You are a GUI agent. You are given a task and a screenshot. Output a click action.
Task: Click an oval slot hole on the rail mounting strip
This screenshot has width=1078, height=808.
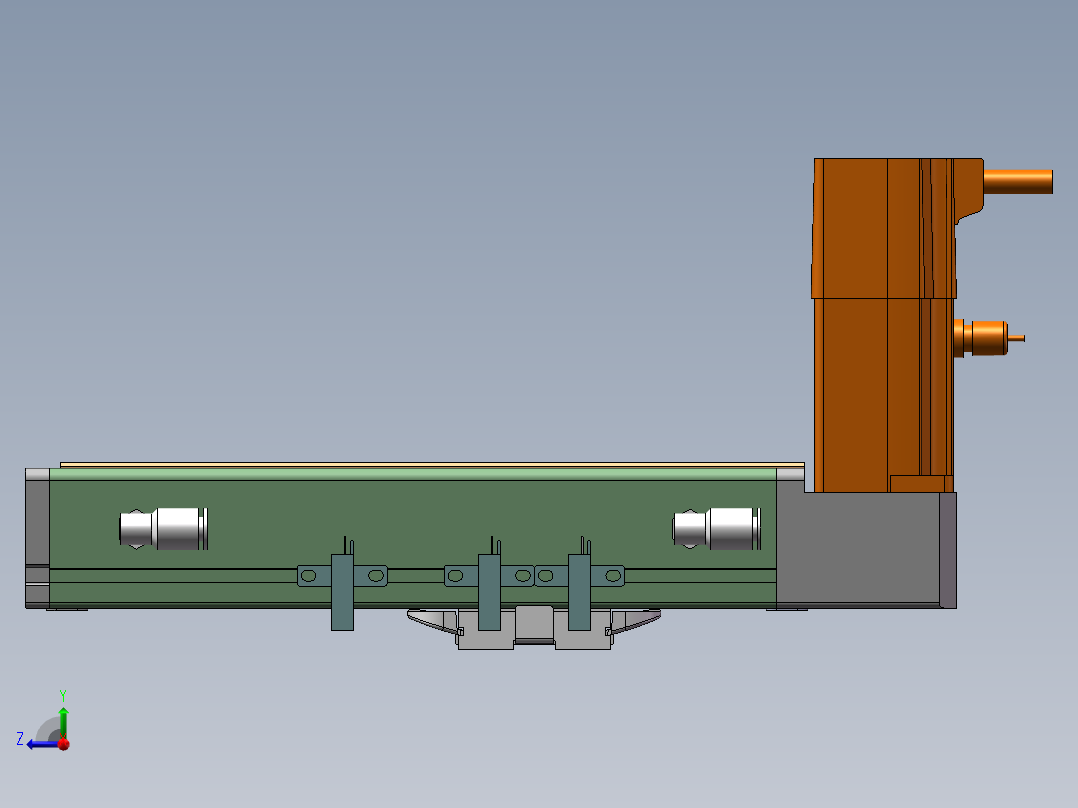pyautogui.click(x=309, y=575)
